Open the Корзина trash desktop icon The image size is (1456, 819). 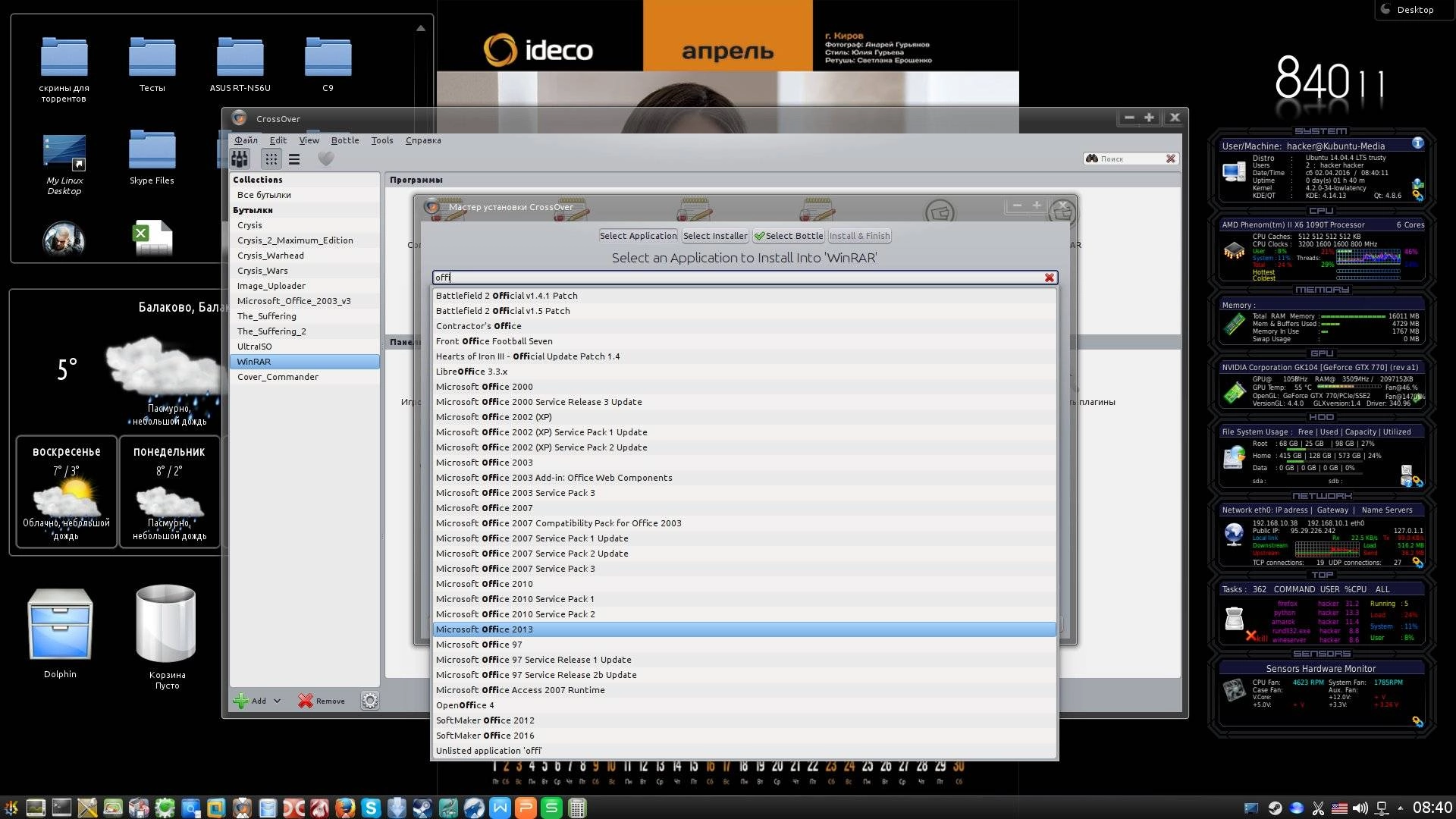(167, 635)
